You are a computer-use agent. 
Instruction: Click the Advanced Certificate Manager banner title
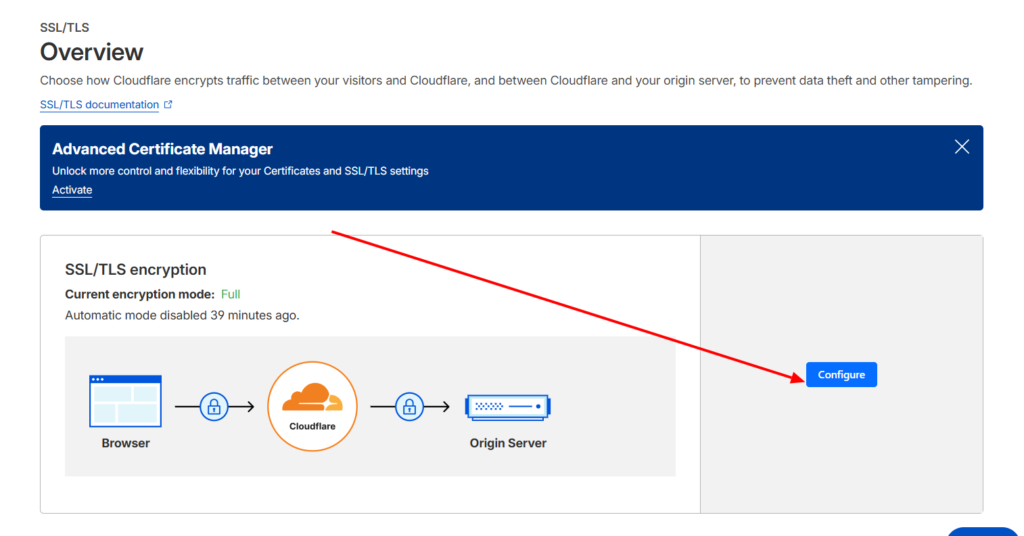point(162,149)
